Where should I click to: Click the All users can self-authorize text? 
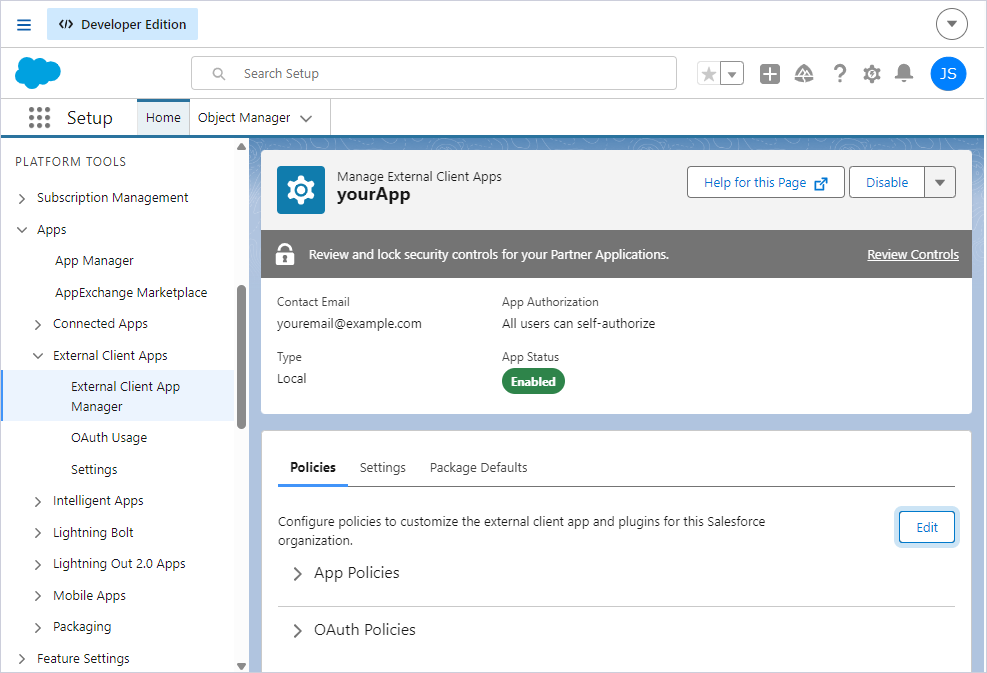point(578,324)
